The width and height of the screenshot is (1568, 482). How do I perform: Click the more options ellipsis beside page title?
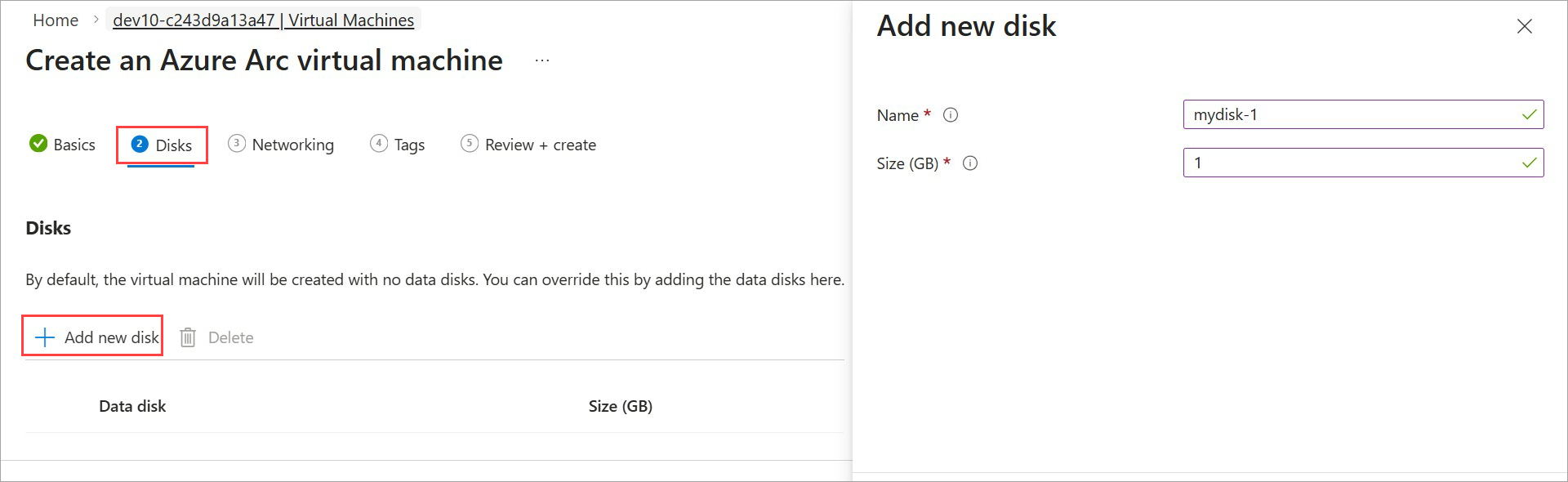coord(542,60)
